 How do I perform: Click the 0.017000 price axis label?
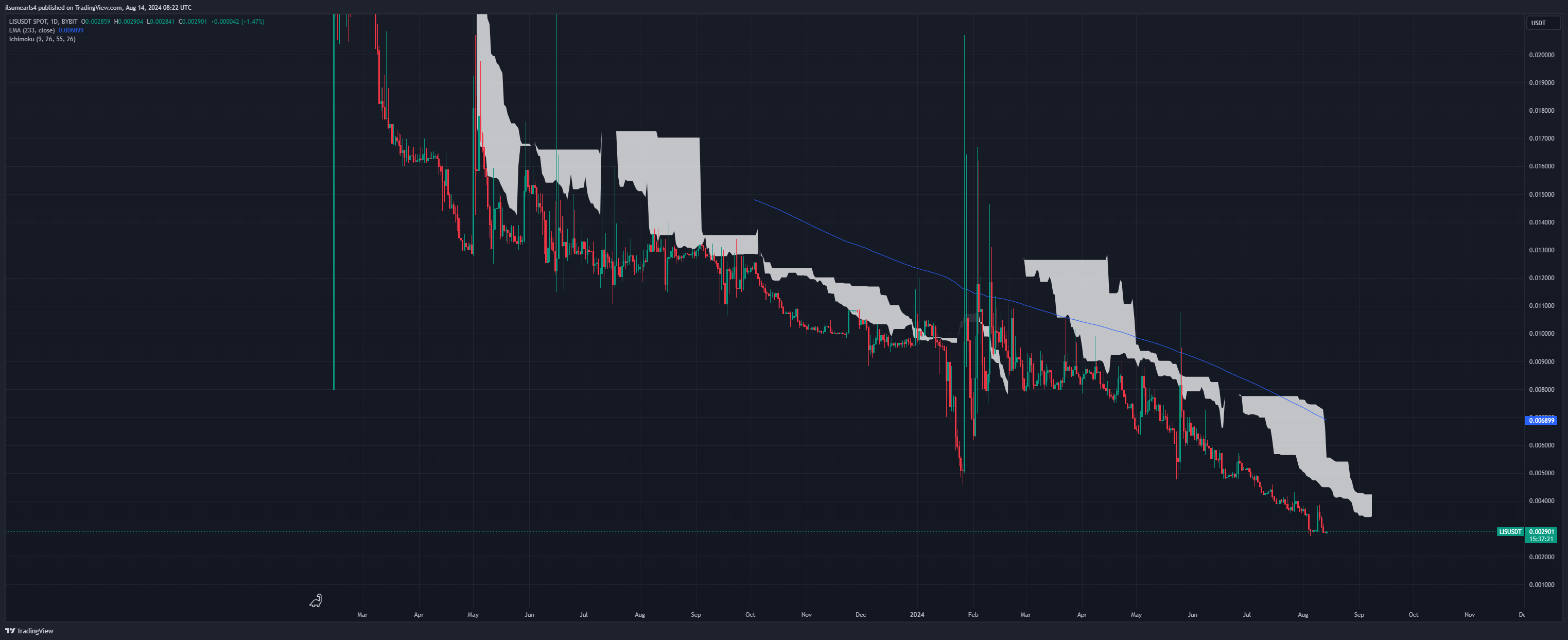click(x=1541, y=138)
